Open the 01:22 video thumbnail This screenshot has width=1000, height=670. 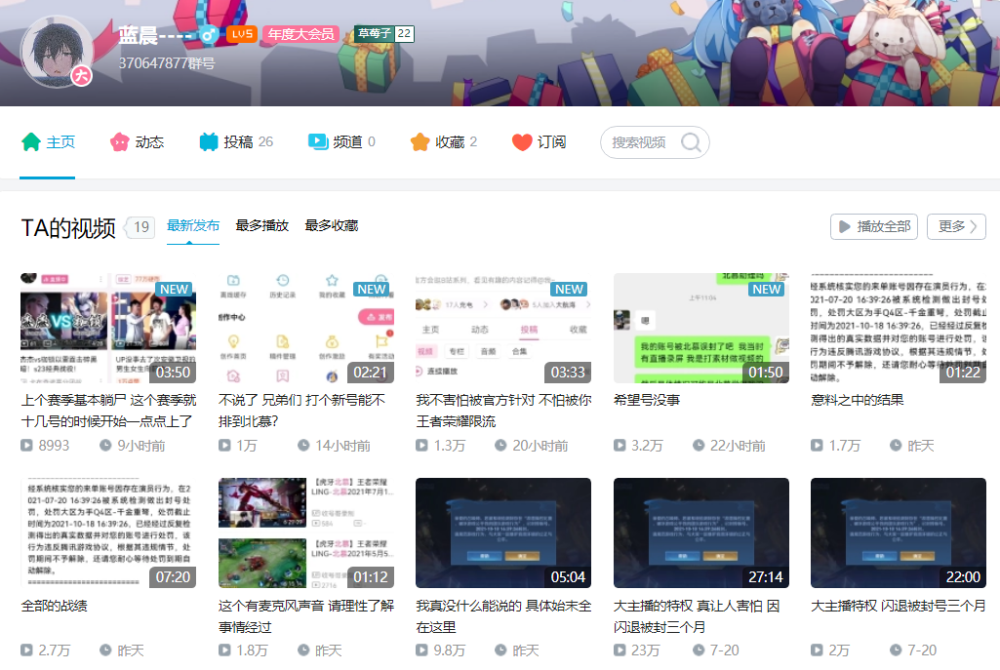pos(899,328)
